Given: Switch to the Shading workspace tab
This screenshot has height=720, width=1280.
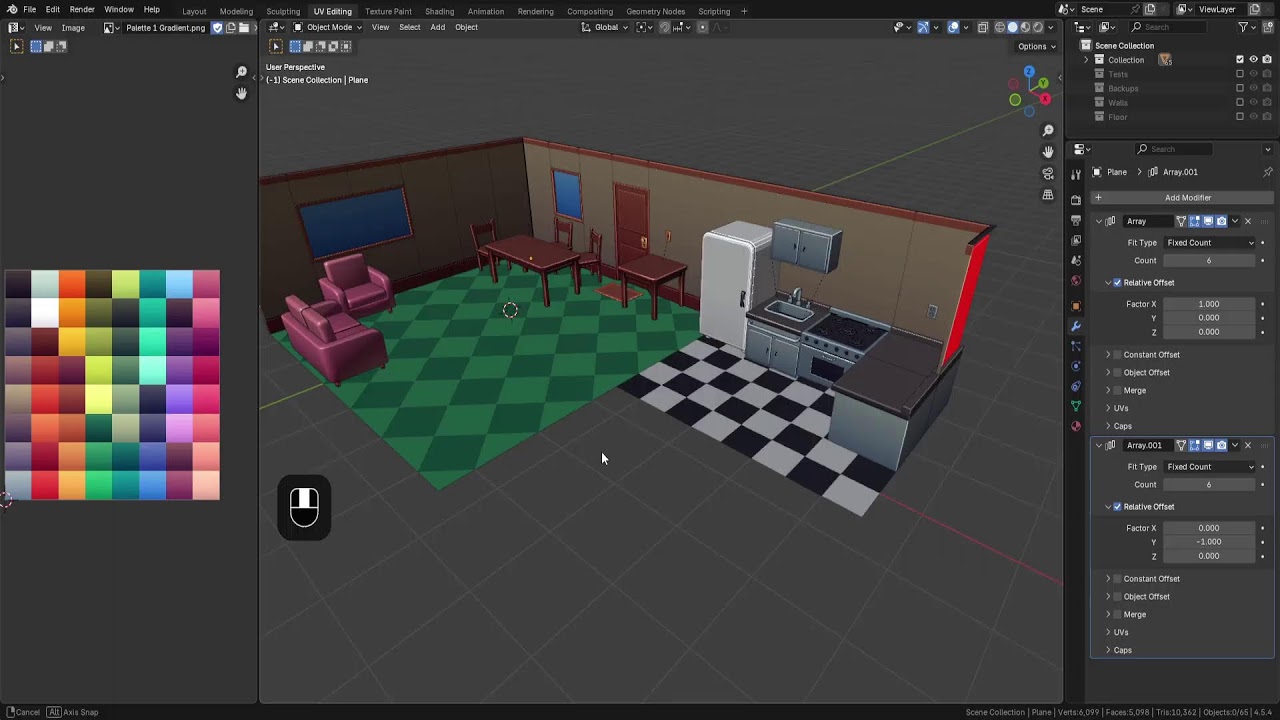Looking at the screenshot, I should point(439,11).
